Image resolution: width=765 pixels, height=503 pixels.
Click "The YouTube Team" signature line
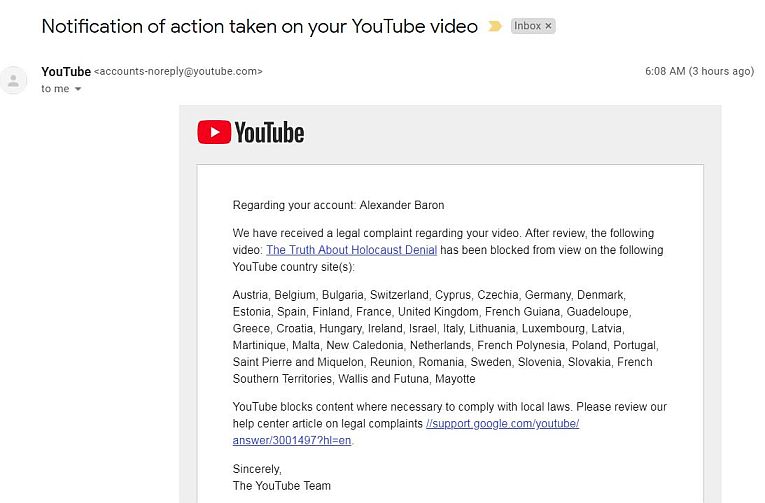(x=281, y=486)
